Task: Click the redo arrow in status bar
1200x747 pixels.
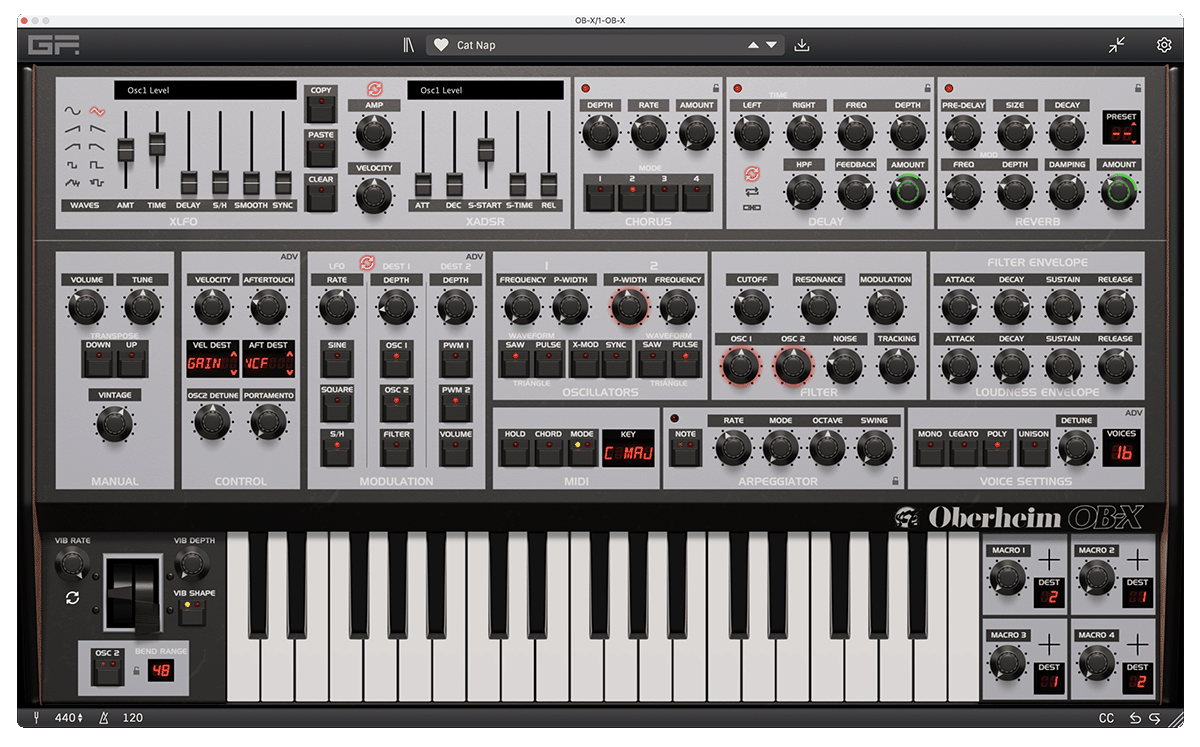Action: [1154, 718]
